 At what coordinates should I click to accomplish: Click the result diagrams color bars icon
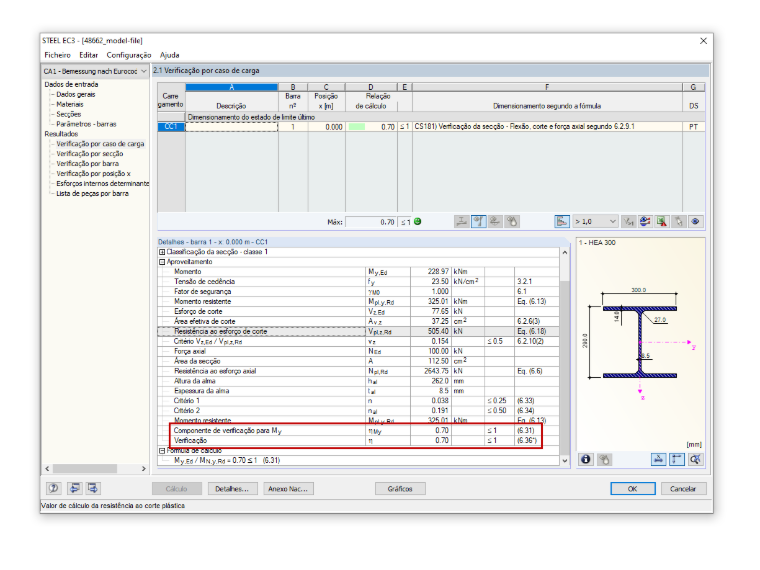(x=645, y=222)
